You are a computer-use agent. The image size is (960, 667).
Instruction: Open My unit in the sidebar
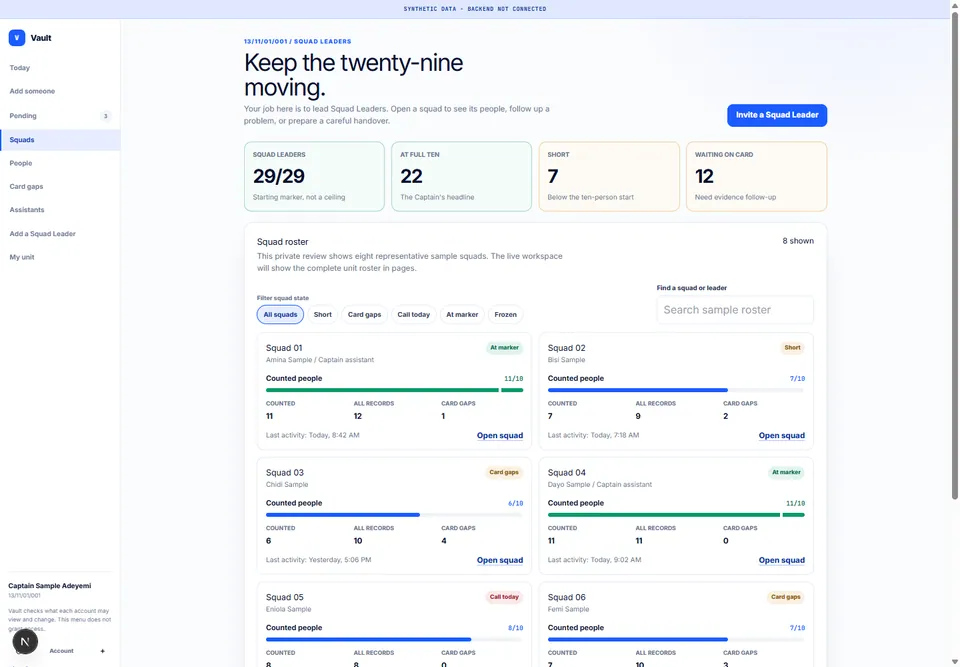point(60,257)
